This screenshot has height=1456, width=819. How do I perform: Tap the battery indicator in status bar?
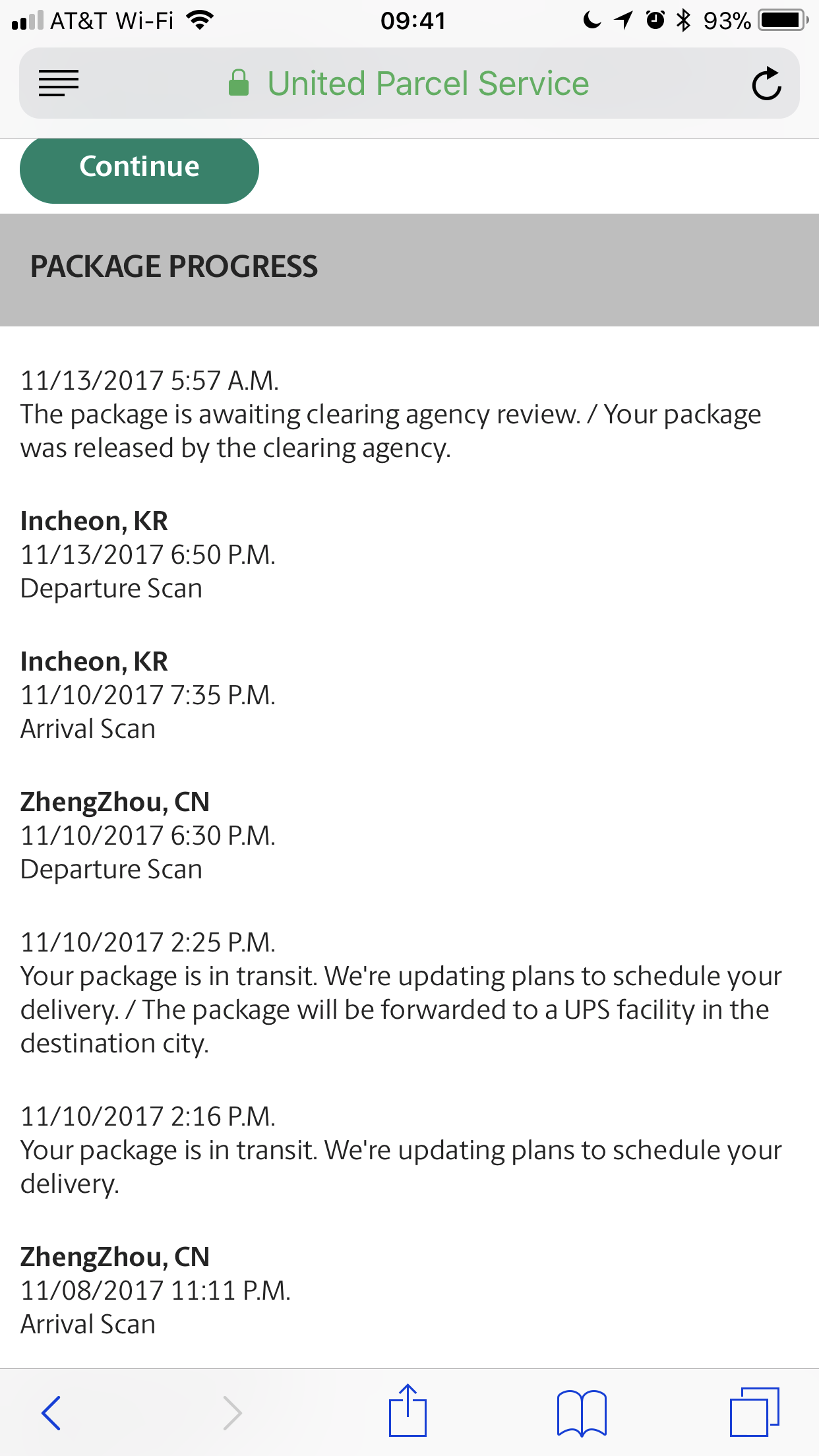(x=783, y=20)
